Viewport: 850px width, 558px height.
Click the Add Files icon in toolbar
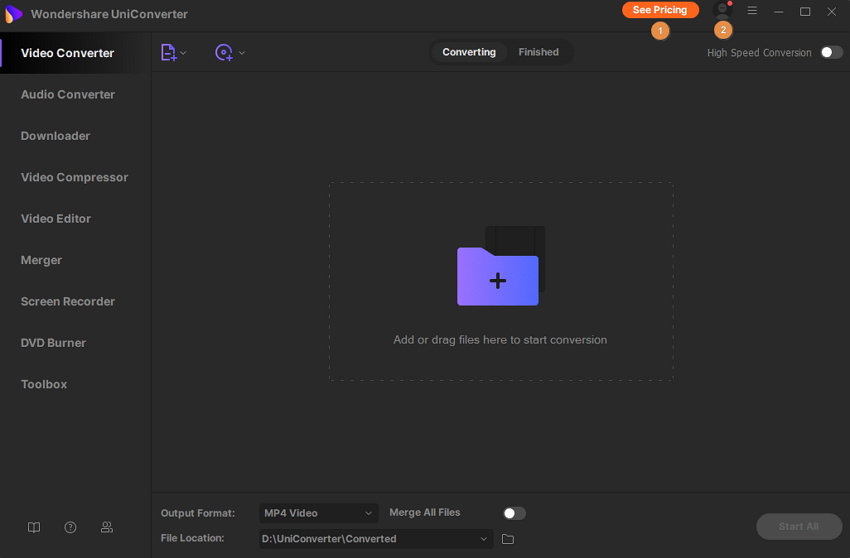[x=168, y=52]
